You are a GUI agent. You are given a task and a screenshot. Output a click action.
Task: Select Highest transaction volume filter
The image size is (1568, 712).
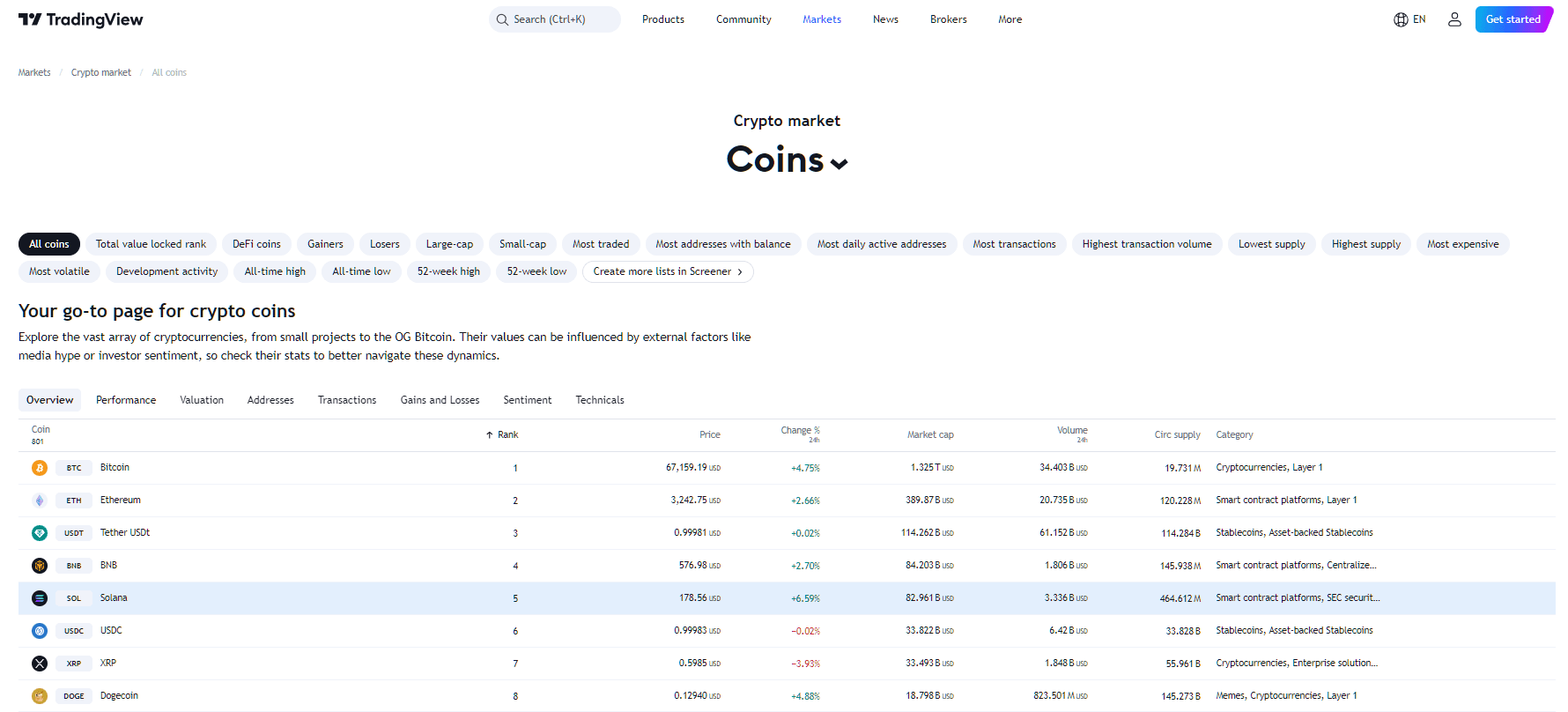pos(1147,244)
